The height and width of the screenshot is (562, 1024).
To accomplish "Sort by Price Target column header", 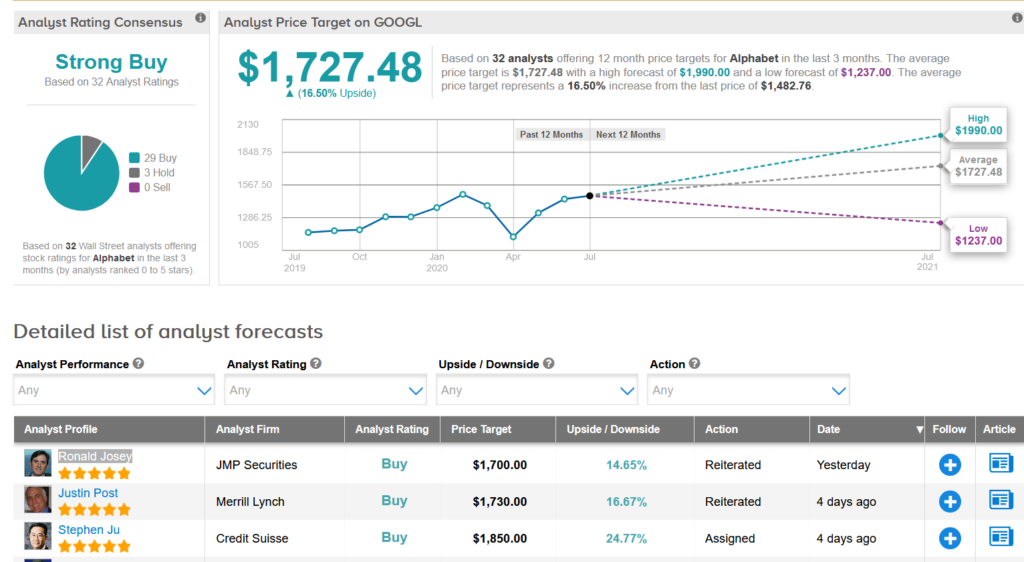I will click(481, 429).
